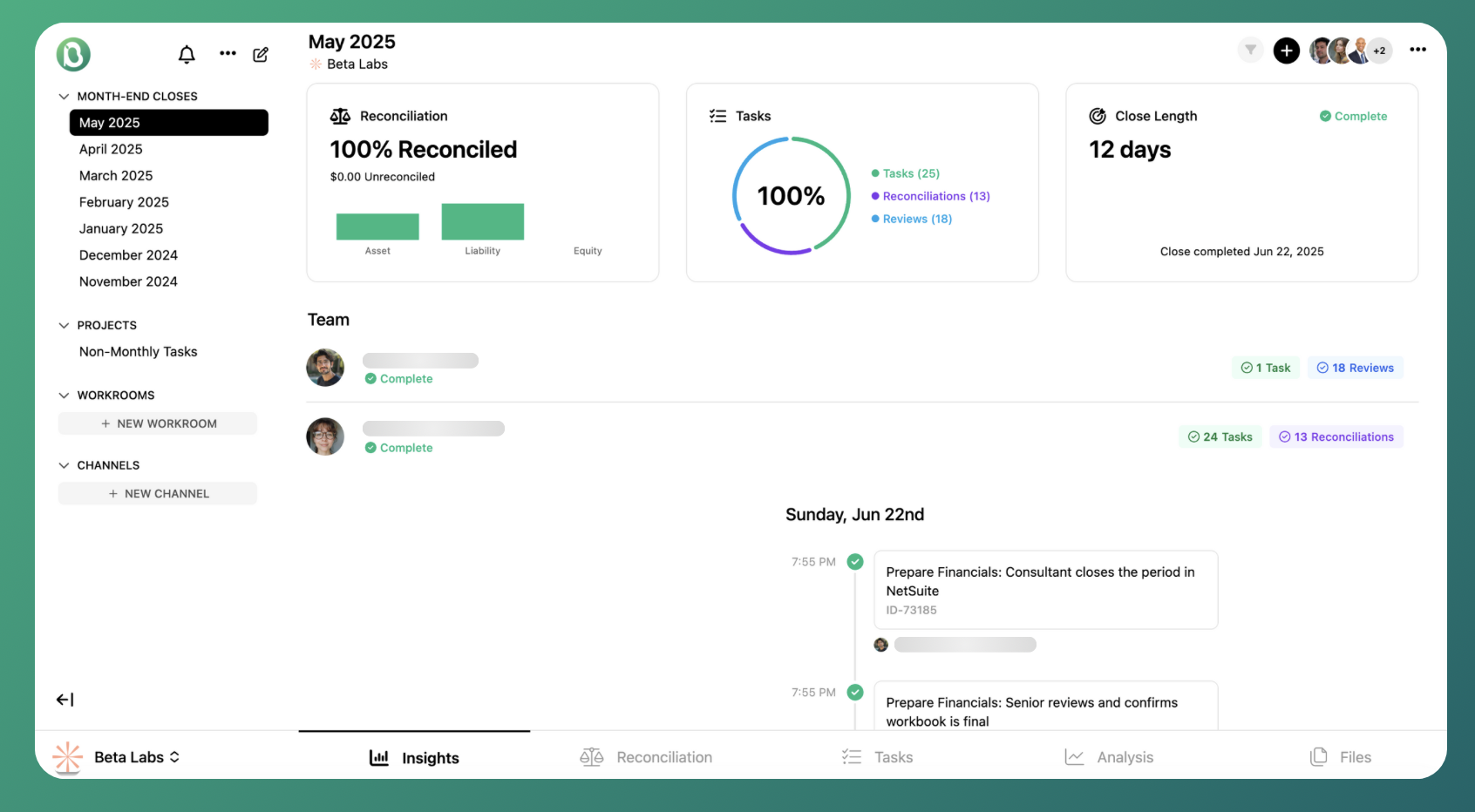Viewport: 1475px width, 812px height.
Task: Open April 2025 close
Action: pyautogui.click(x=111, y=150)
